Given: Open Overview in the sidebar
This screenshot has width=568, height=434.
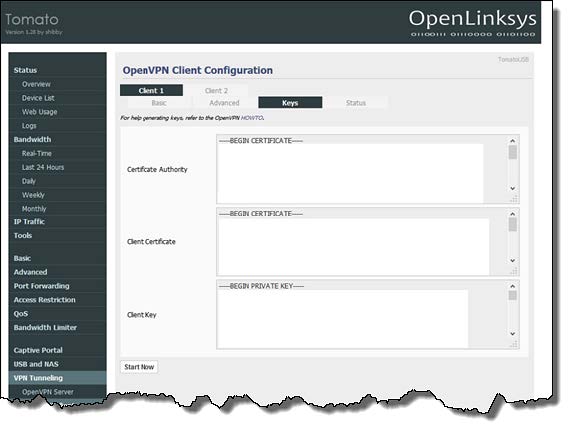Looking at the screenshot, I should [36, 84].
